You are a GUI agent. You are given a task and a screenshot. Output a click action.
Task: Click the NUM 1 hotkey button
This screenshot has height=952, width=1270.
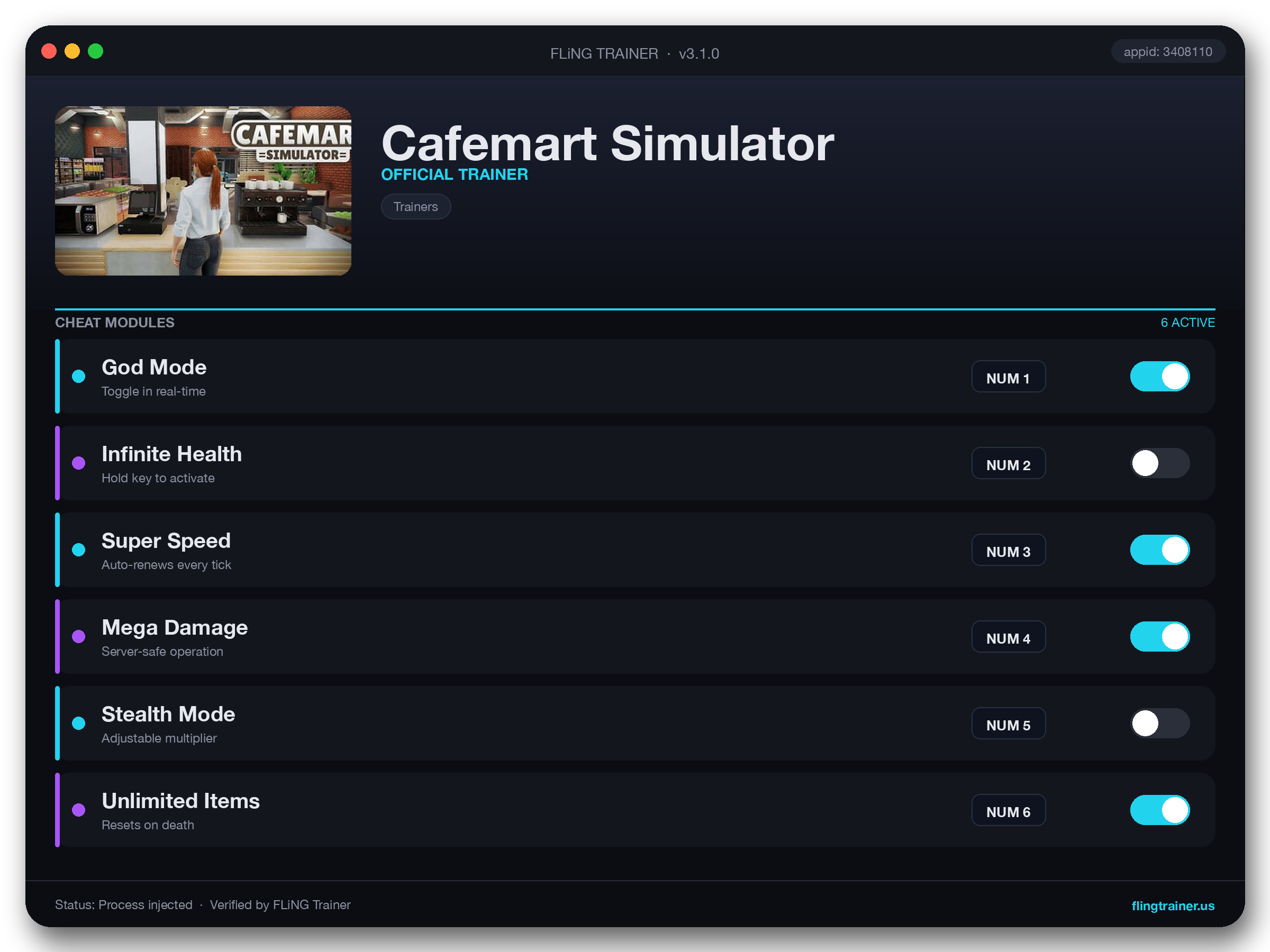[x=1008, y=377]
